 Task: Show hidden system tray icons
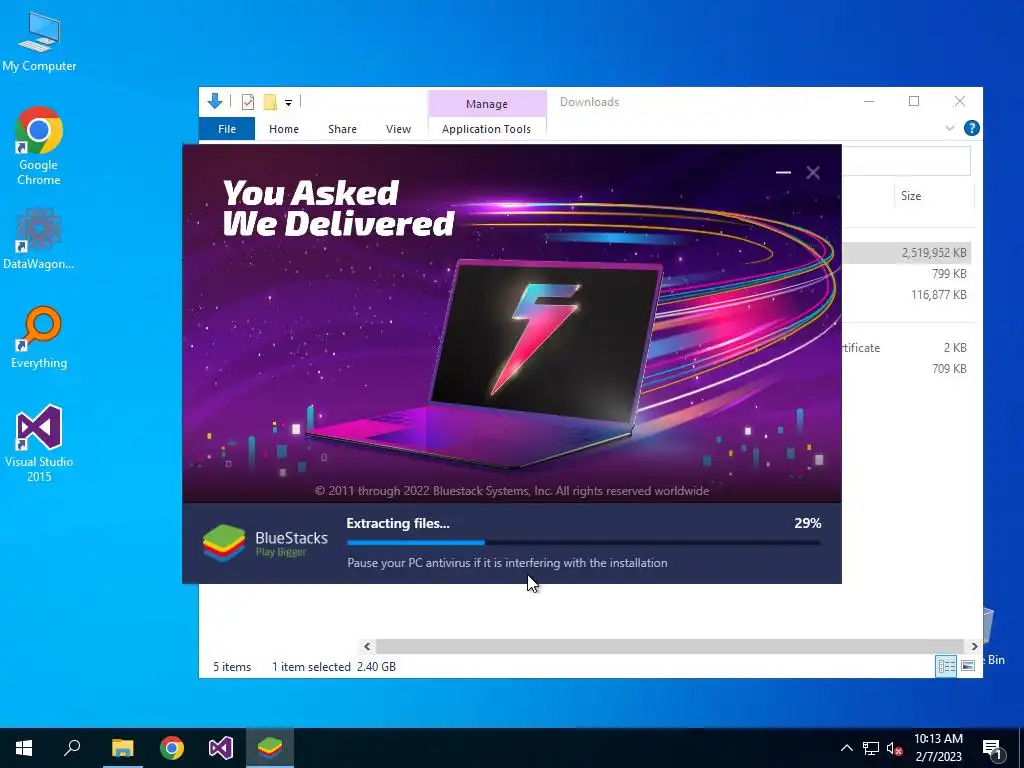[x=846, y=748]
